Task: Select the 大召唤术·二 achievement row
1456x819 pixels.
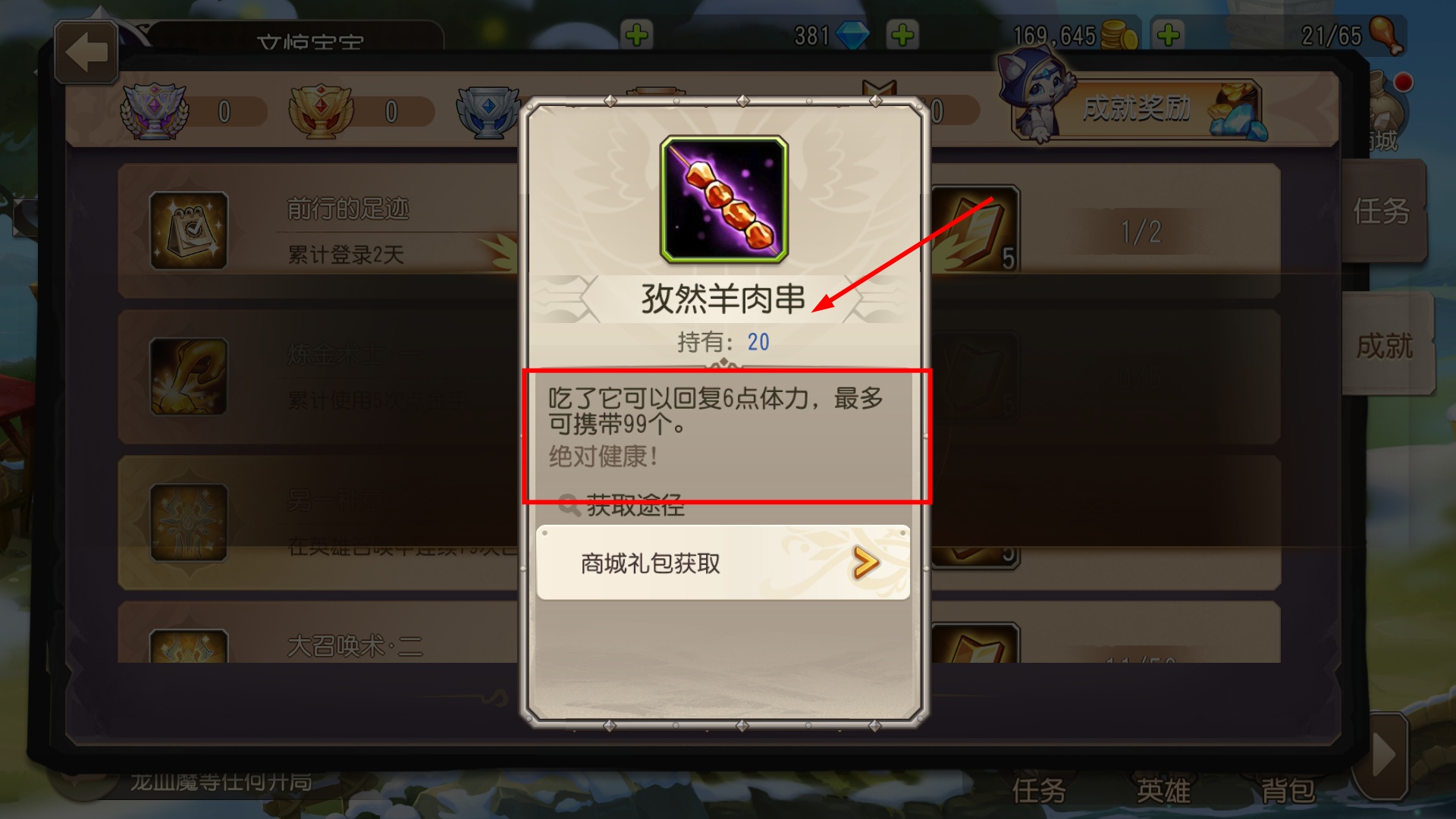Action: pos(698,632)
